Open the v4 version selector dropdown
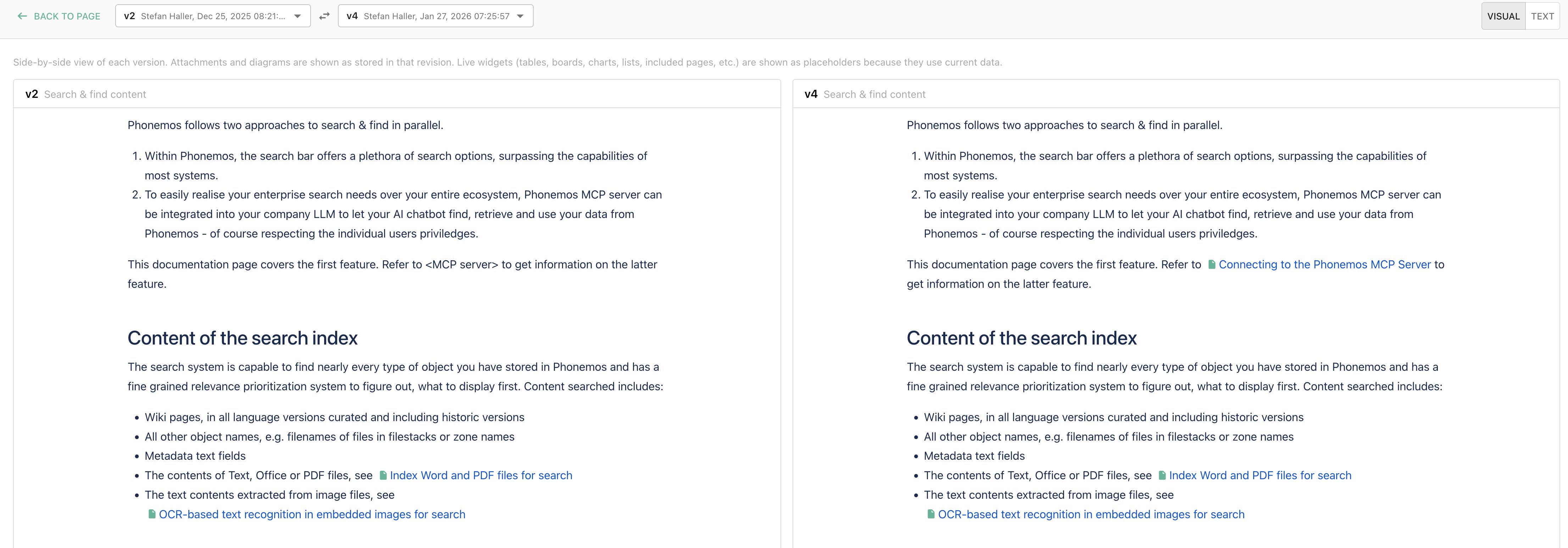Viewport: 1568px width, 548px height. click(x=435, y=16)
